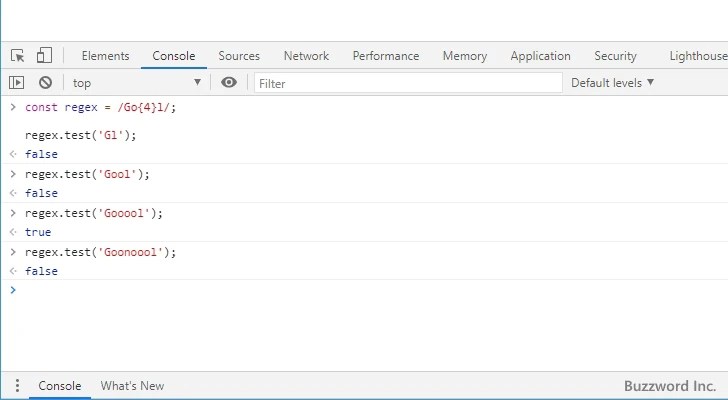This screenshot has height=400, width=728.
Task: Switch to the Elements tab
Action: (x=105, y=56)
